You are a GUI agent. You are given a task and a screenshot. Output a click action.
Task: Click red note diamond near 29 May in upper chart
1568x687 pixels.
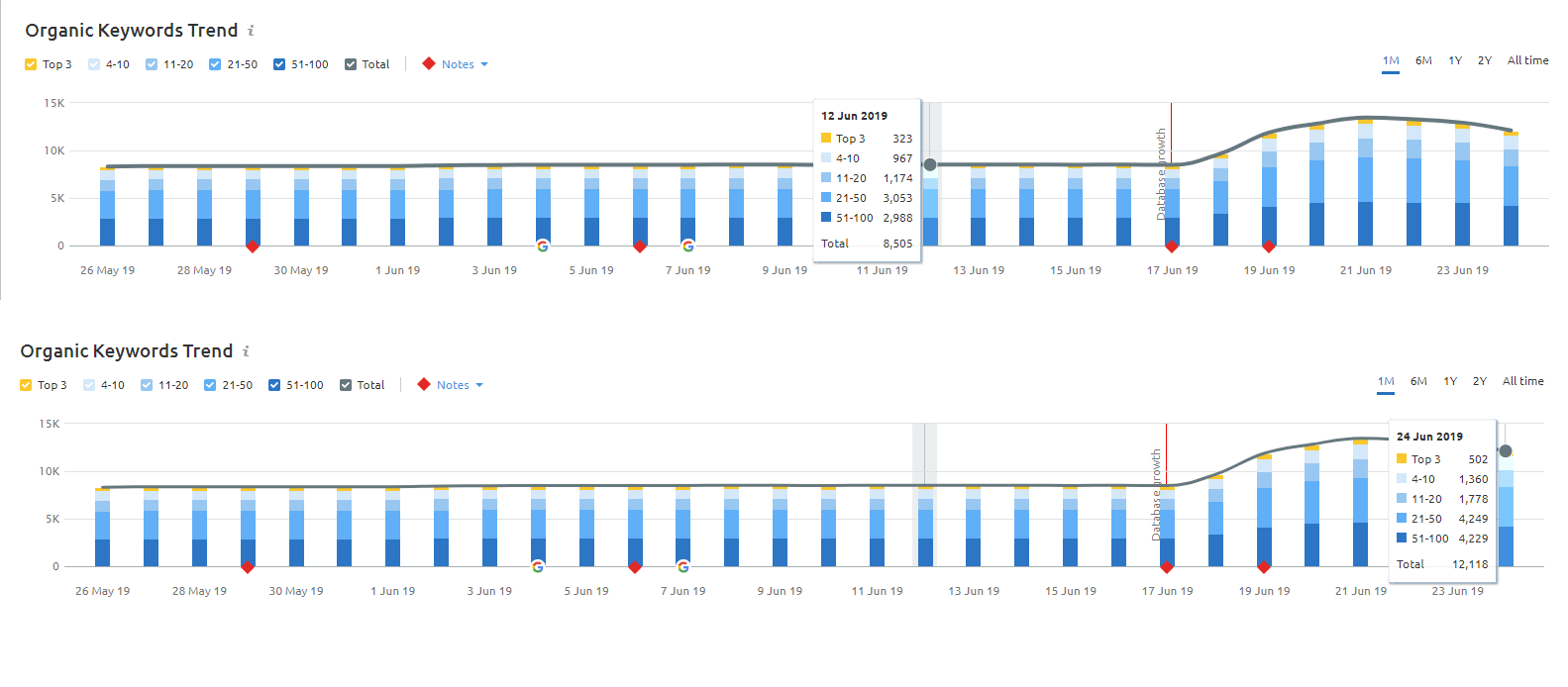pyautogui.click(x=253, y=246)
